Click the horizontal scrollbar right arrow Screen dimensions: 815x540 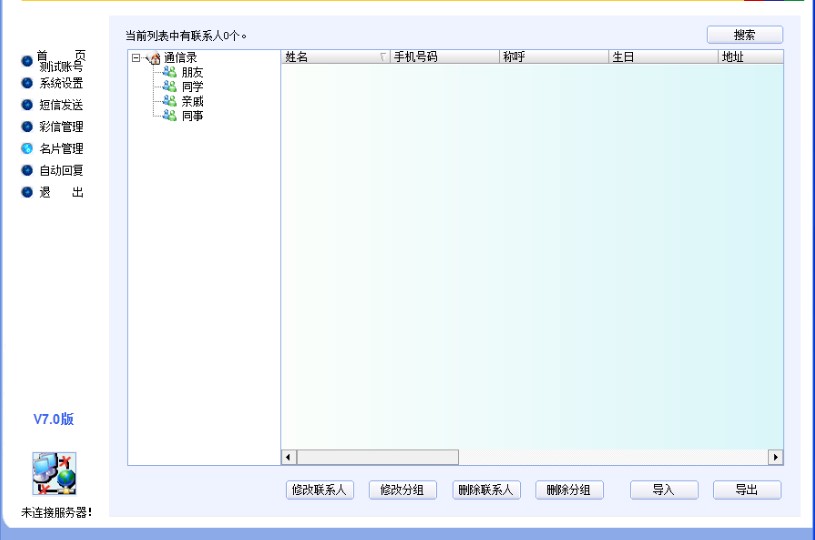coord(775,457)
